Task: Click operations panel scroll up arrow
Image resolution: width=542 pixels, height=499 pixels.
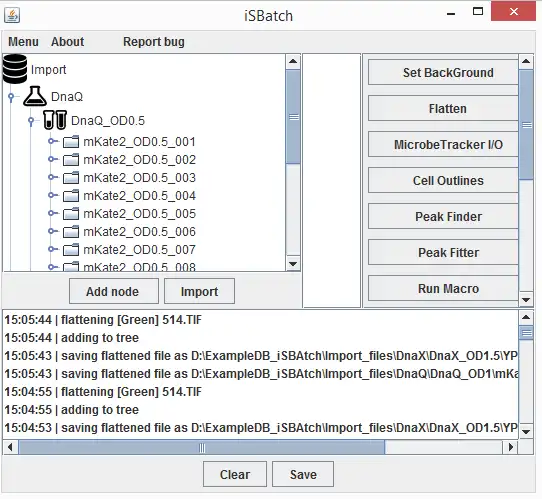Action: 526,62
